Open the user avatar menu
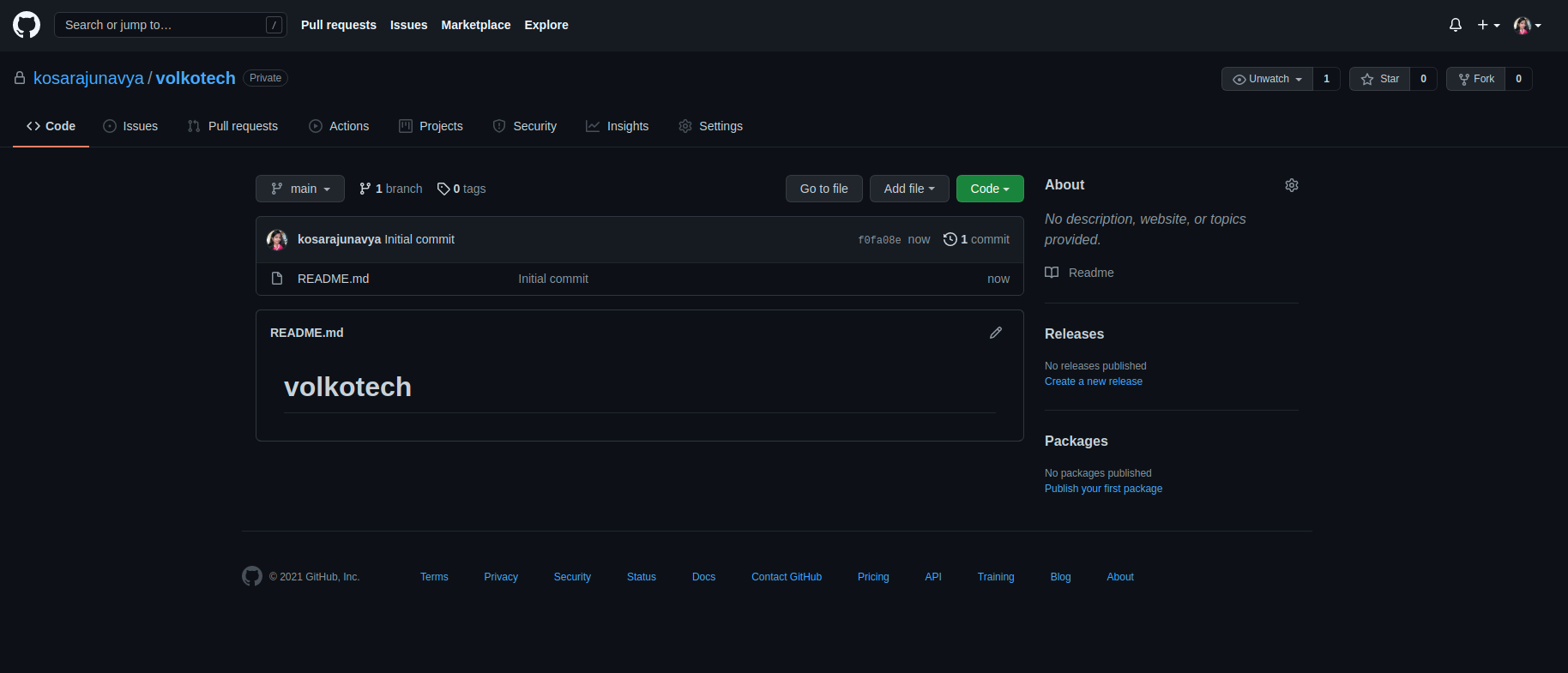This screenshot has width=1568, height=673. (x=1527, y=25)
